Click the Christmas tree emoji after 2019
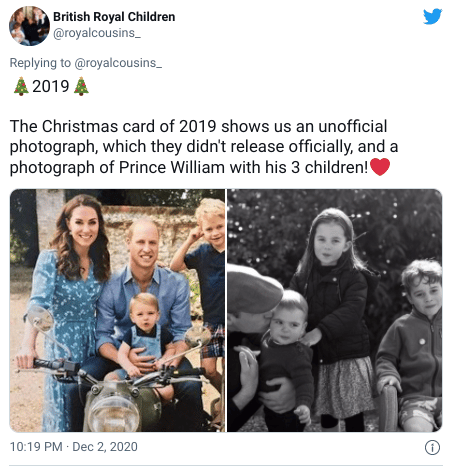 pyautogui.click(x=81, y=86)
